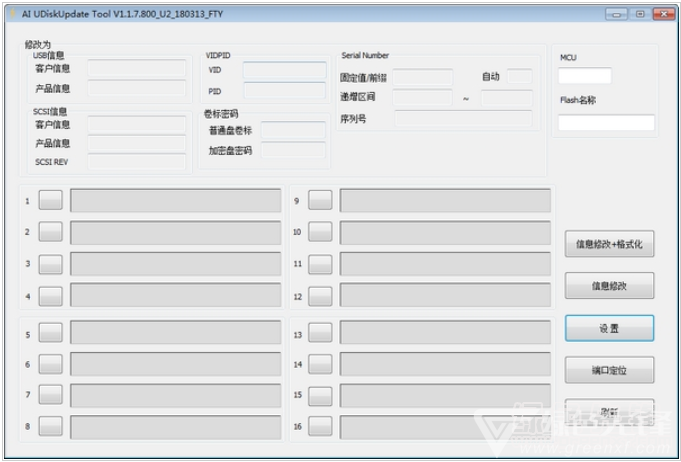Click the 自动 field in Serial Number
The width and height of the screenshot is (681, 462).
click(x=519, y=76)
